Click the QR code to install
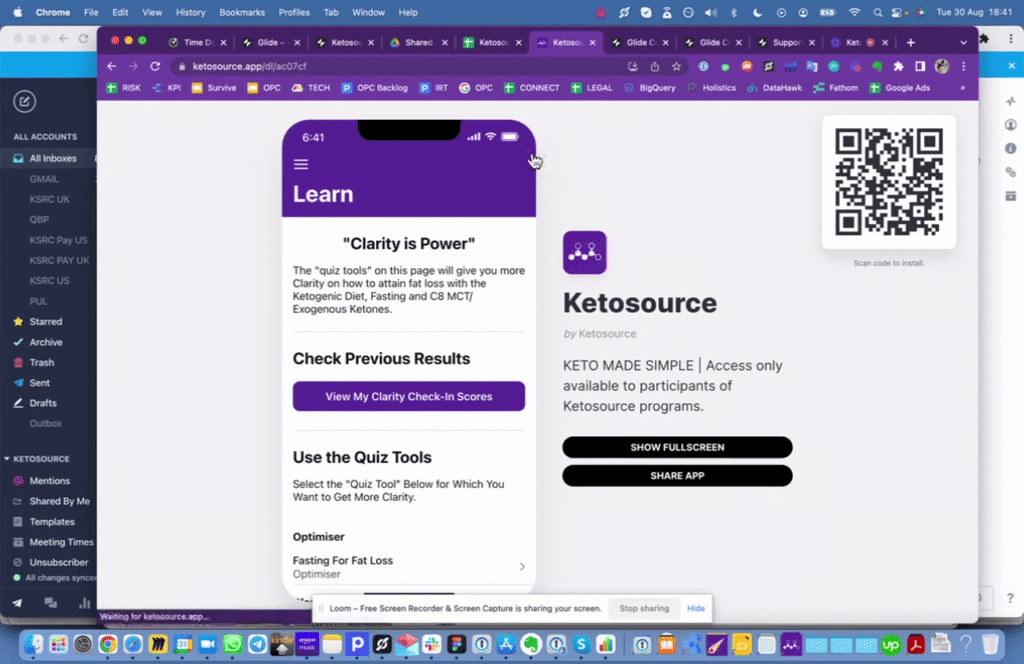Image resolution: width=1024 pixels, height=664 pixels. click(x=889, y=182)
